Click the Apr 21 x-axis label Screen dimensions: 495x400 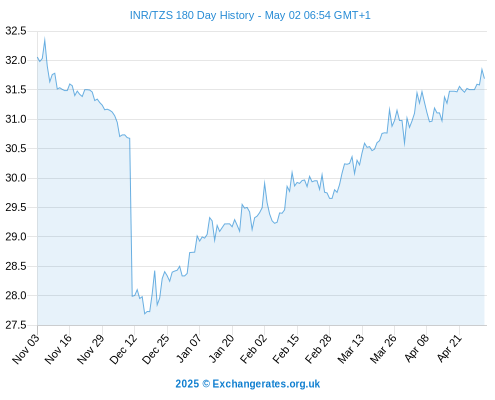click(x=448, y=348)
